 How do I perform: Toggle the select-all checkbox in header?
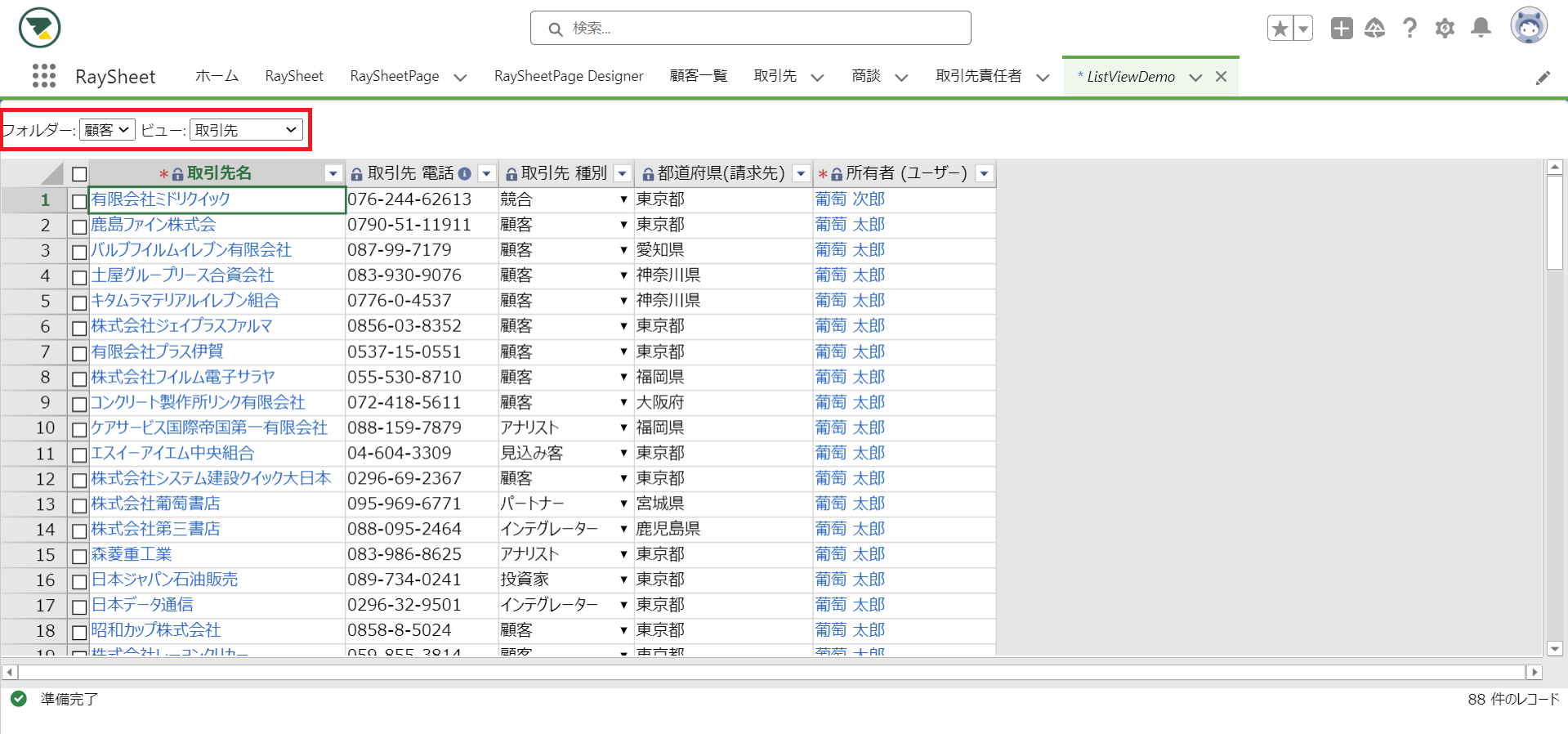pos(79,174)
